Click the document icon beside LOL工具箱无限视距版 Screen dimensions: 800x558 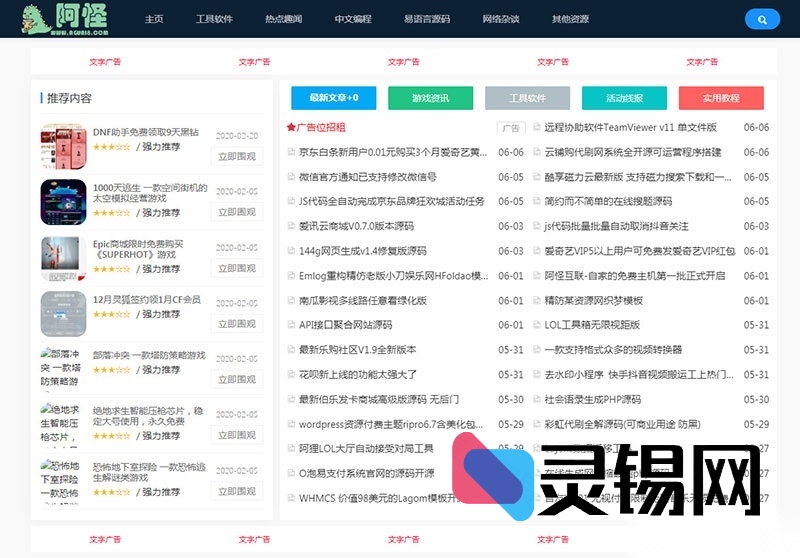pyautogui.click(x=536, y=325)
